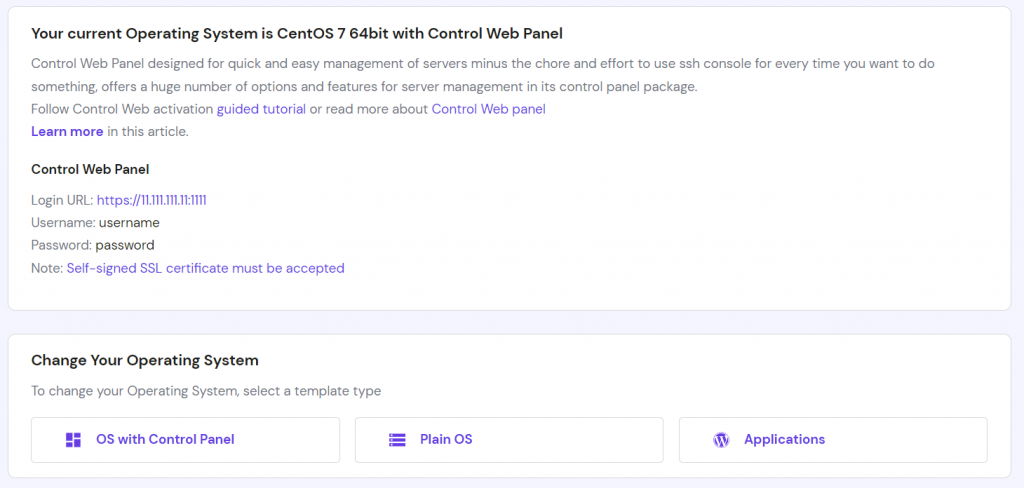
Task: Click the bold Control Web Panel subheading
Action: tap(90, 169)
